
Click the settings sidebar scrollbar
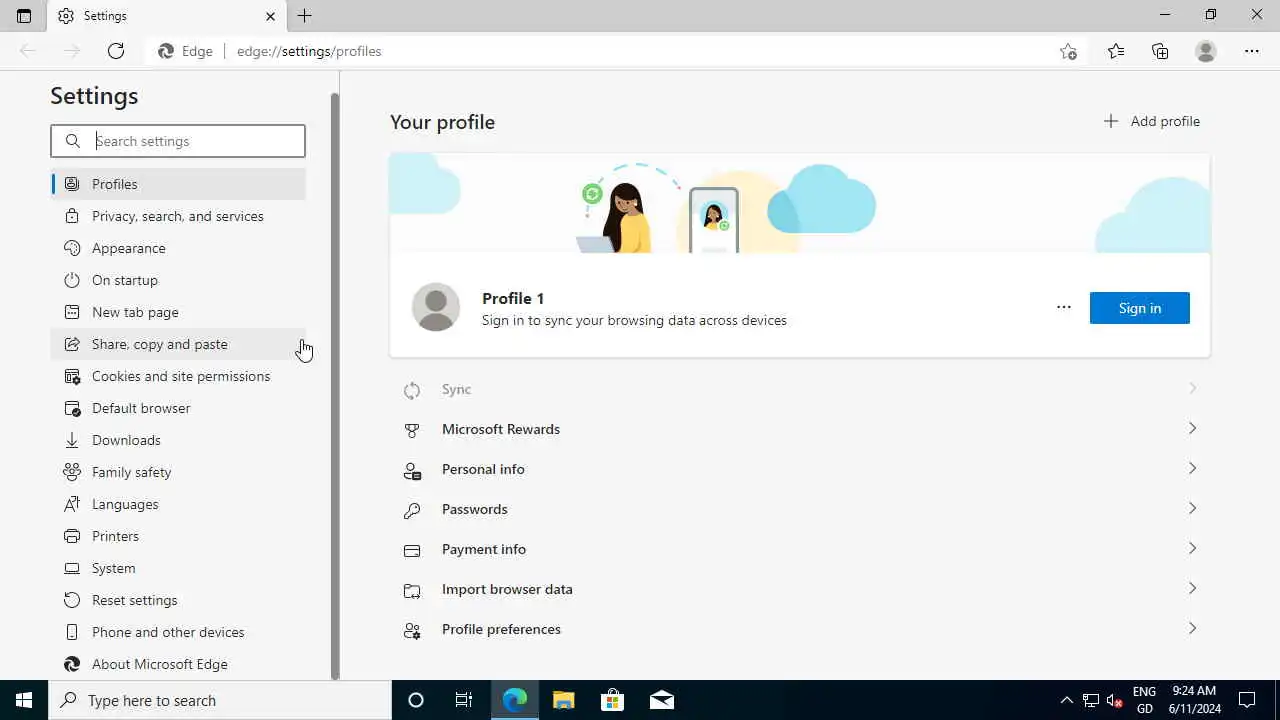pos(335,386)
